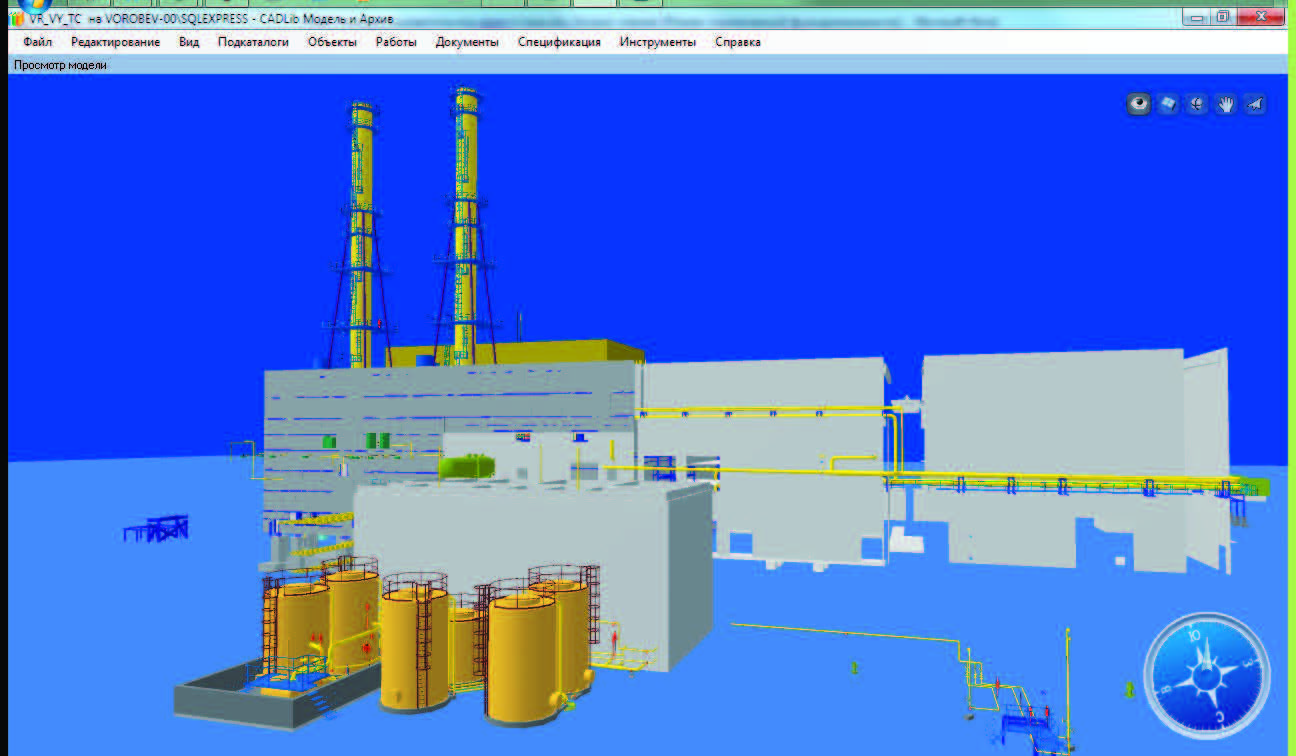Select the window zoom navigation tool
Viewport: 1296px width, 756px height.
pyautogui.click(x=1167, y=104)
